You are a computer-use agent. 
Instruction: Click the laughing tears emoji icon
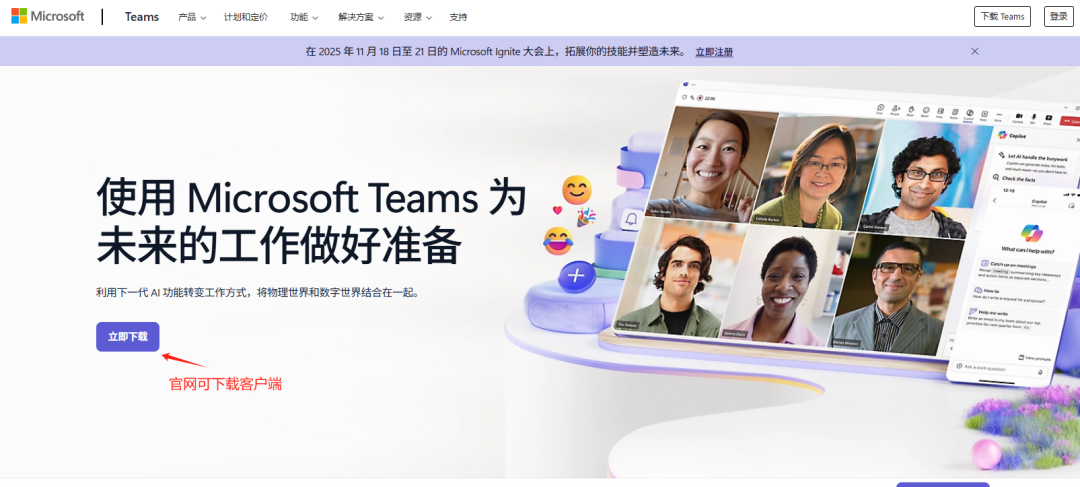[557, 241]
